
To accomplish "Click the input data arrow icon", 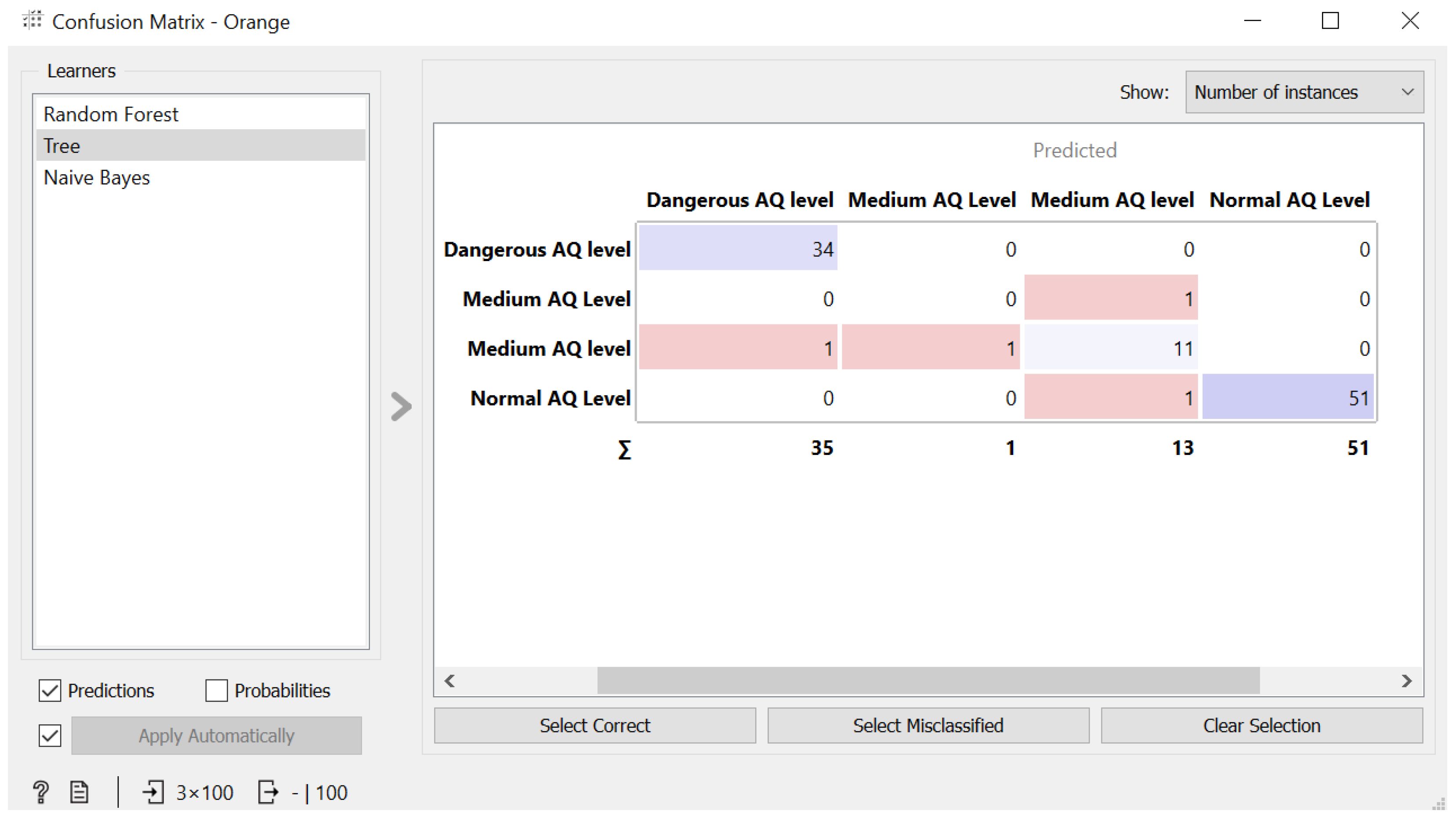I will pyautogui.click(x=153, y=792).
